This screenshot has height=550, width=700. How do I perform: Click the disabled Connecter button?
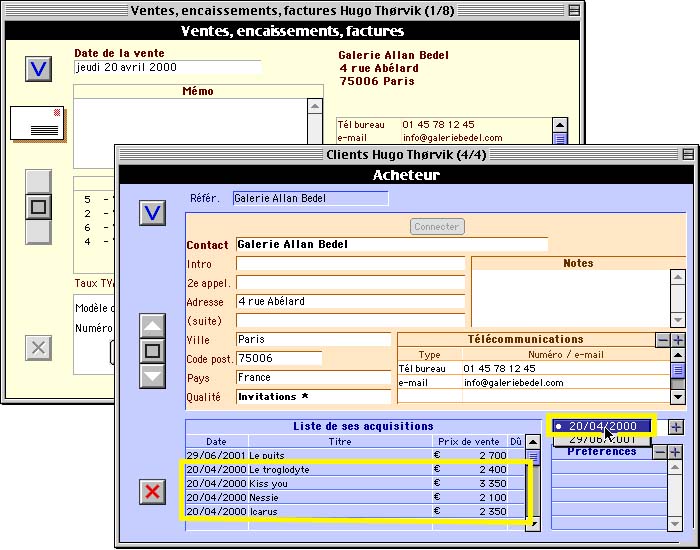point(437,226)
